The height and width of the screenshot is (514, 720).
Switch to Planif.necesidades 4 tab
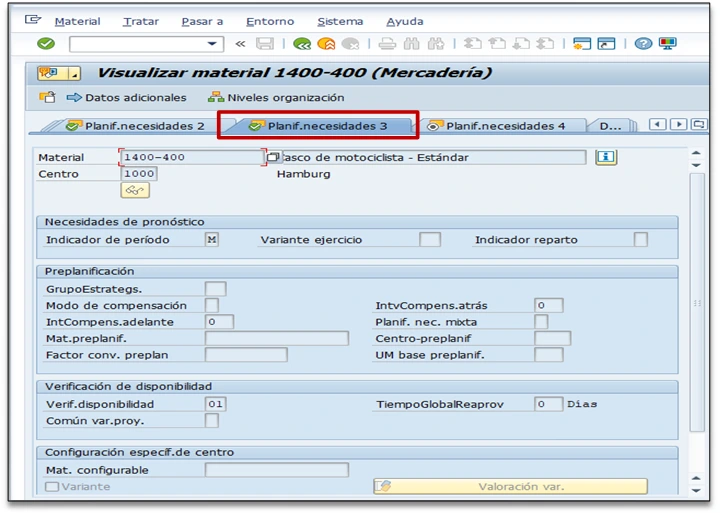505,126
